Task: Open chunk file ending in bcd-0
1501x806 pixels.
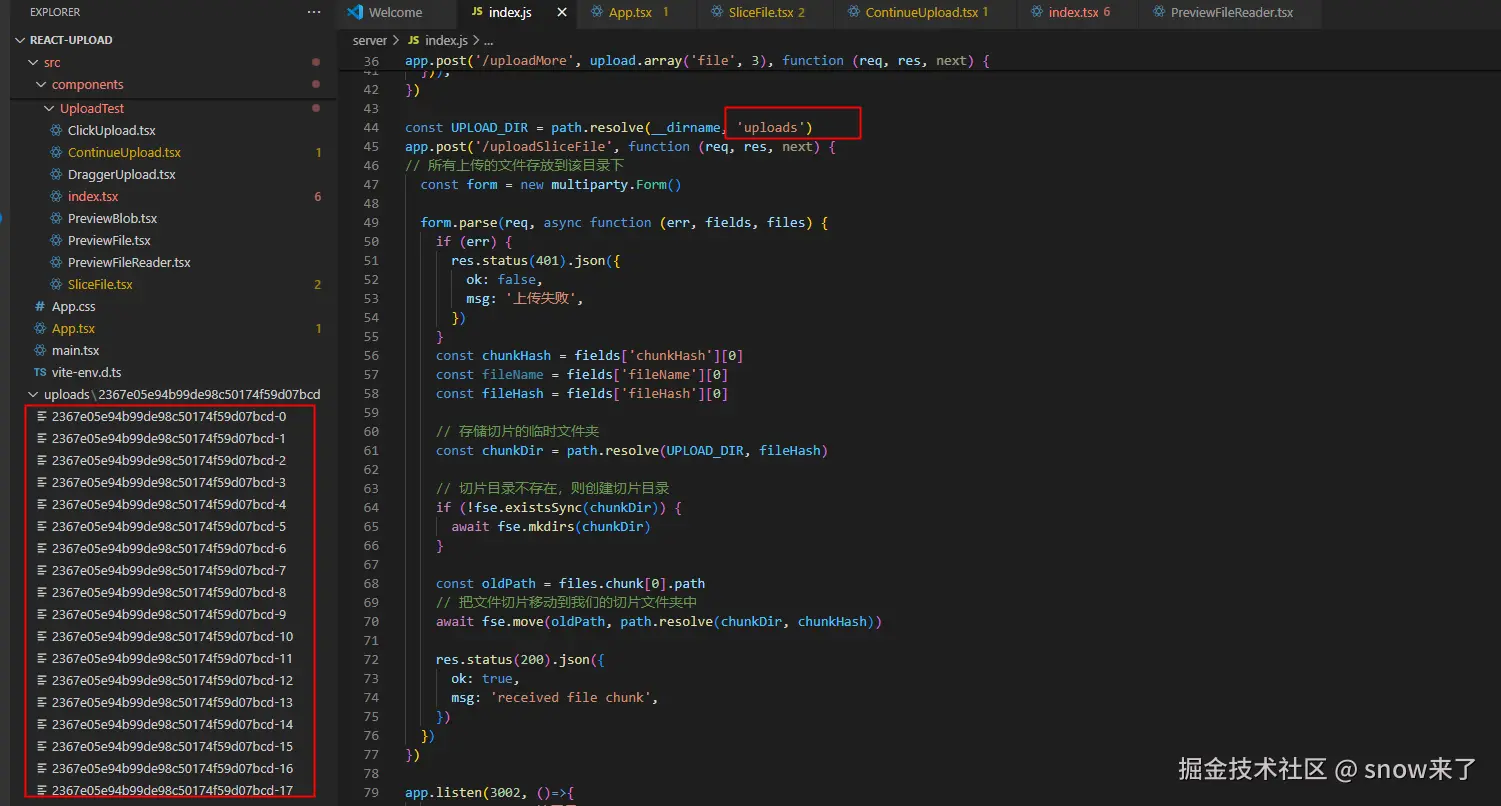Action: pos(169,416)
